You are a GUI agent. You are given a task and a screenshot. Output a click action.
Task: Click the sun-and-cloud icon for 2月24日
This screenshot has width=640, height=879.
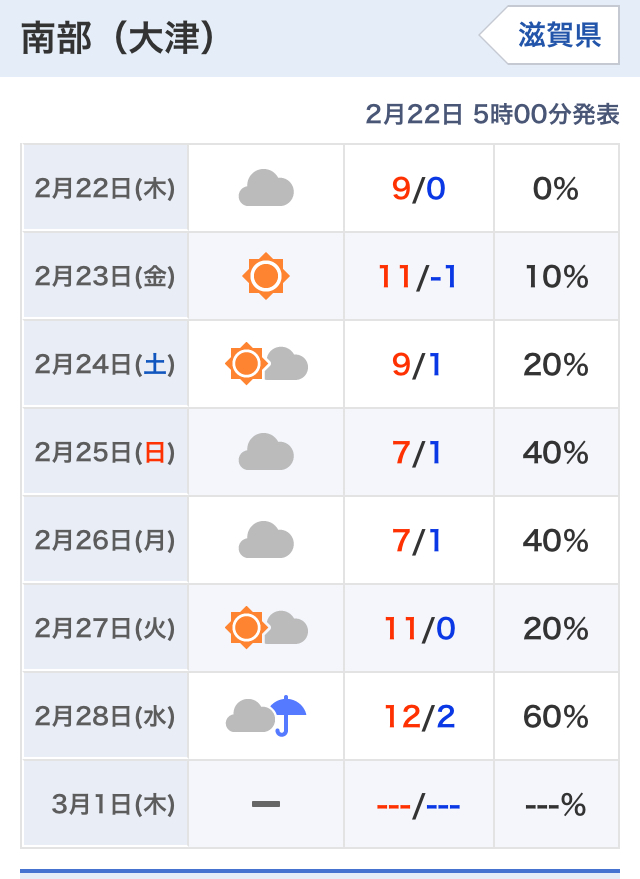tap(266, 364)
